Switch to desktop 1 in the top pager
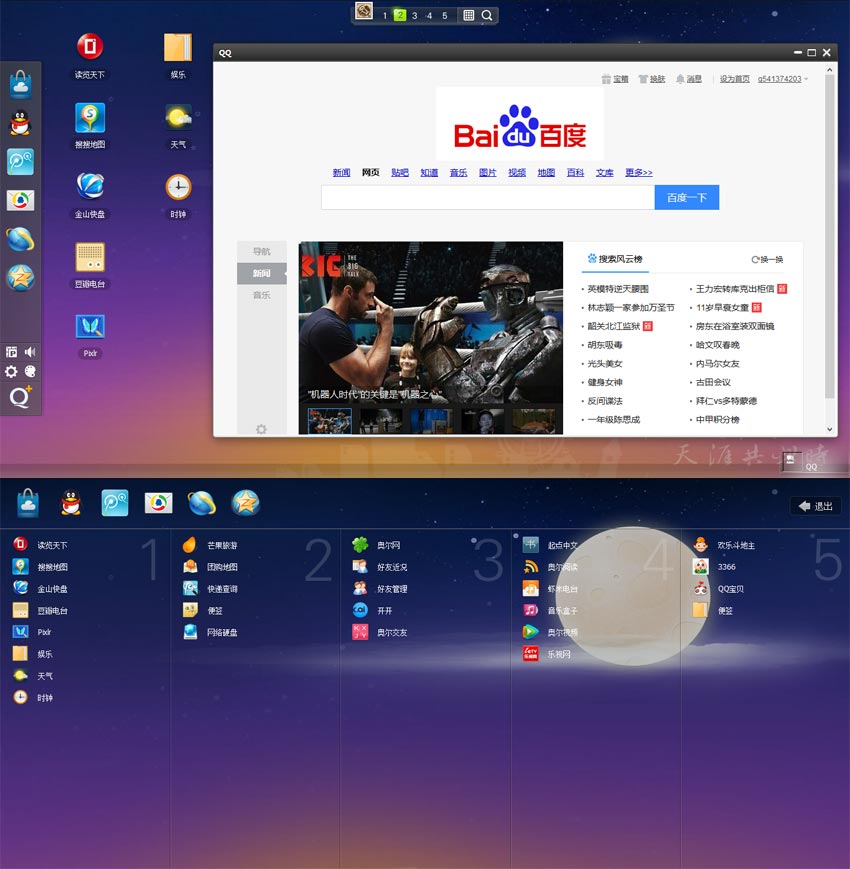850x869 pixels. point(385,16)
